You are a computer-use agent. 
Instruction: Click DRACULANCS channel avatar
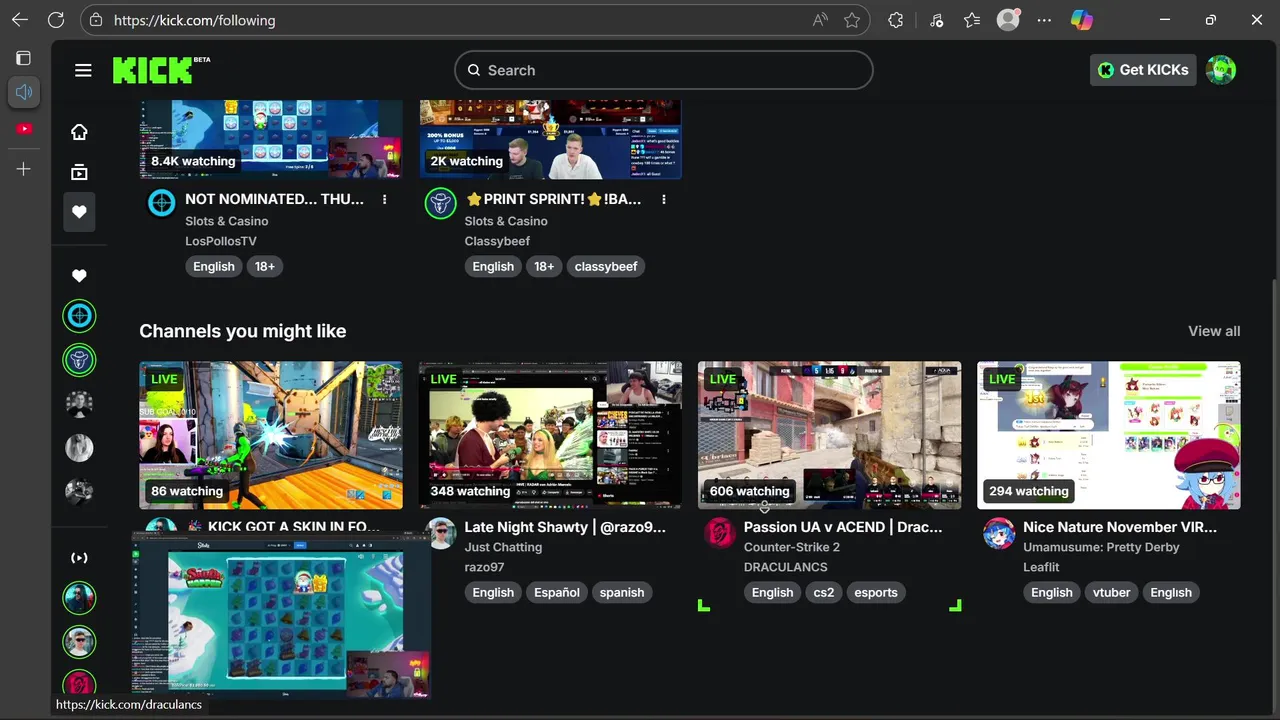coord(719,533)
